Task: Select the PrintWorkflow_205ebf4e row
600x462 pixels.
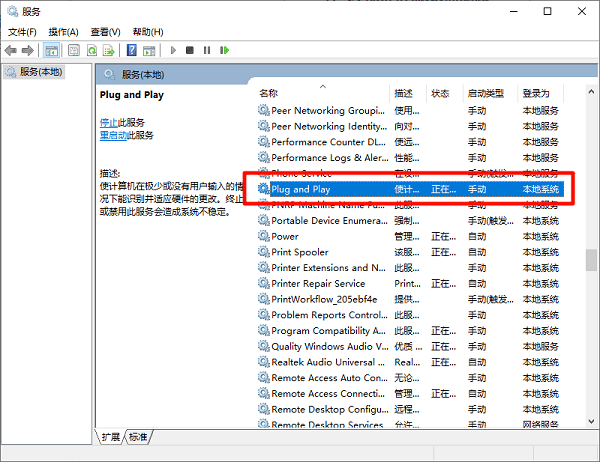Action: [410, 299]
